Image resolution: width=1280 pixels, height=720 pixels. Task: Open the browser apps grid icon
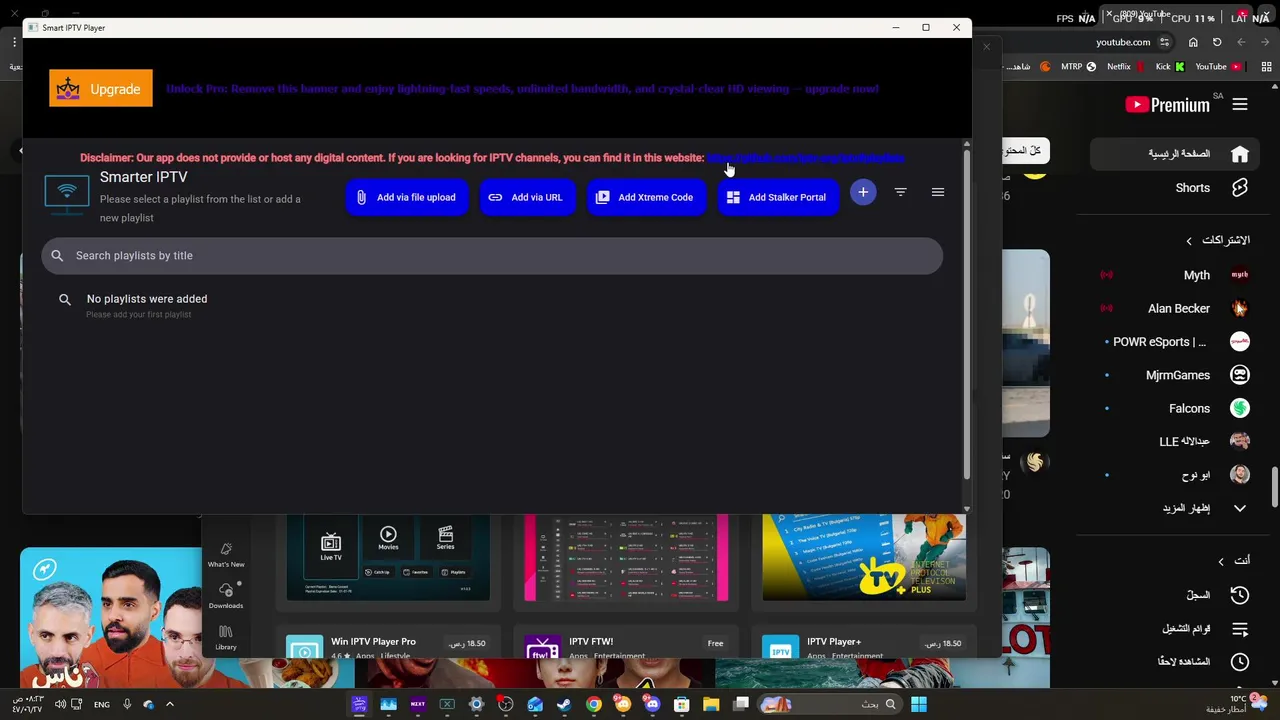1266,67
